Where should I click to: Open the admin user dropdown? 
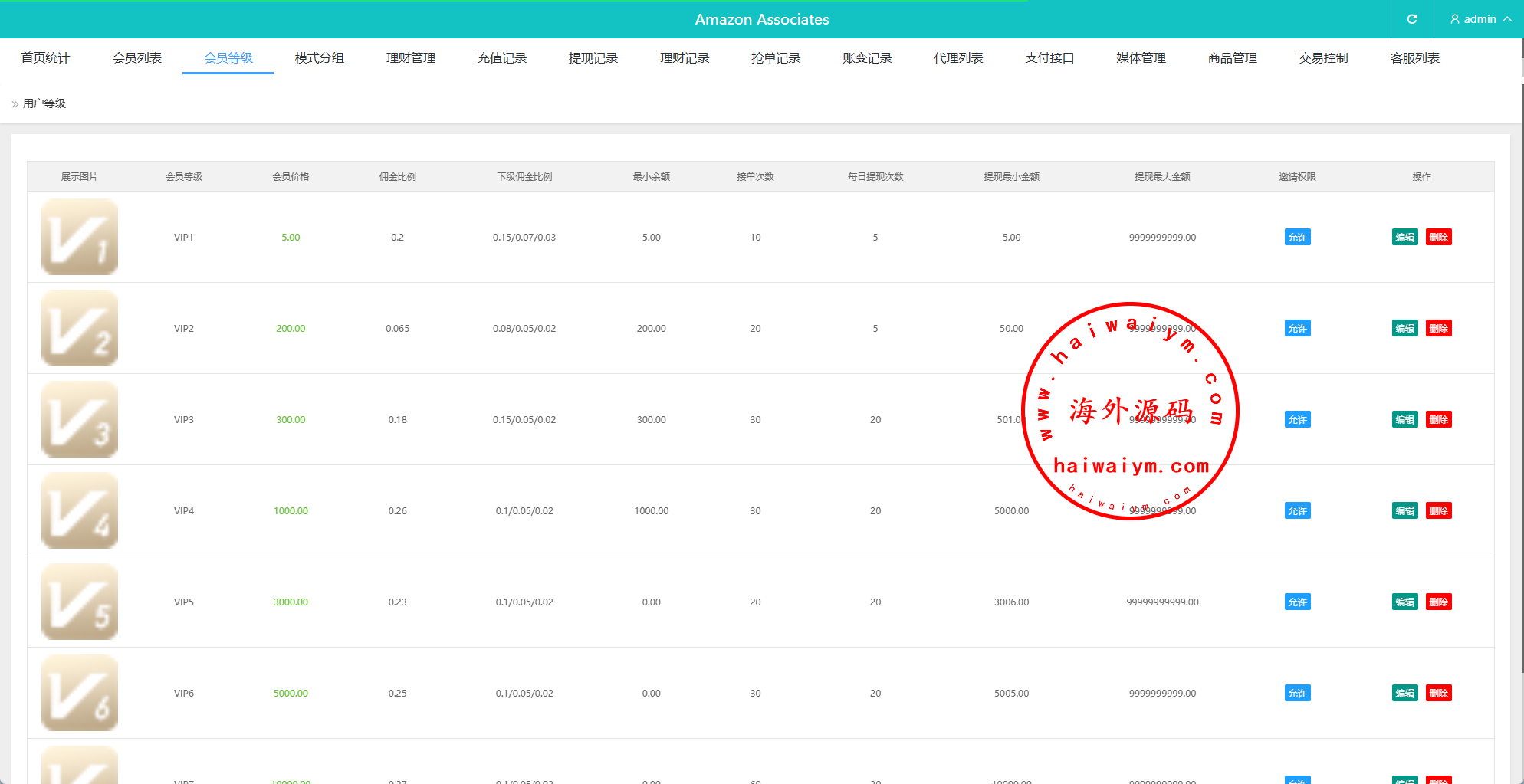coord(1480,19)
